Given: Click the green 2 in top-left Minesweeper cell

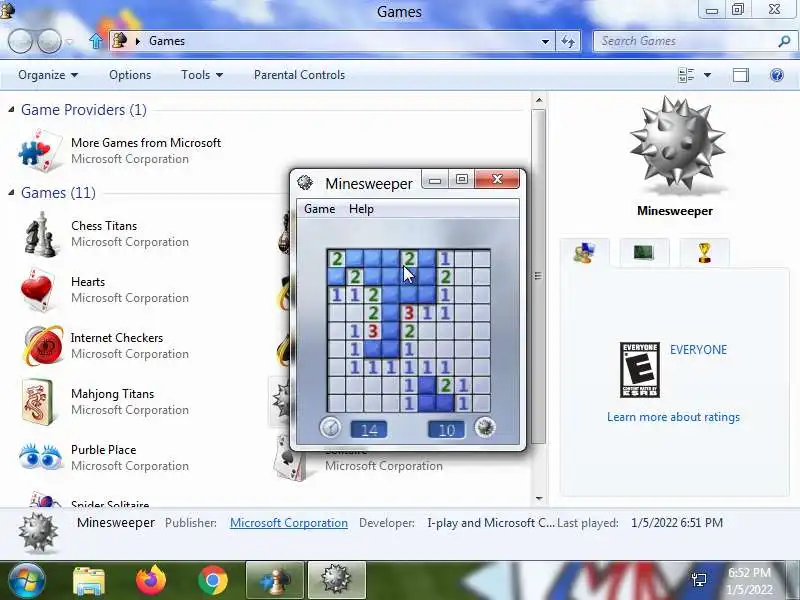Looking at the screenshot, I should point(336,258).
